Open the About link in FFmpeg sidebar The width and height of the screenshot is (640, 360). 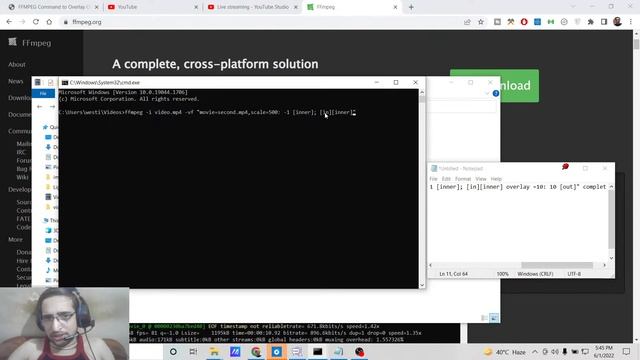coord(17,64)
